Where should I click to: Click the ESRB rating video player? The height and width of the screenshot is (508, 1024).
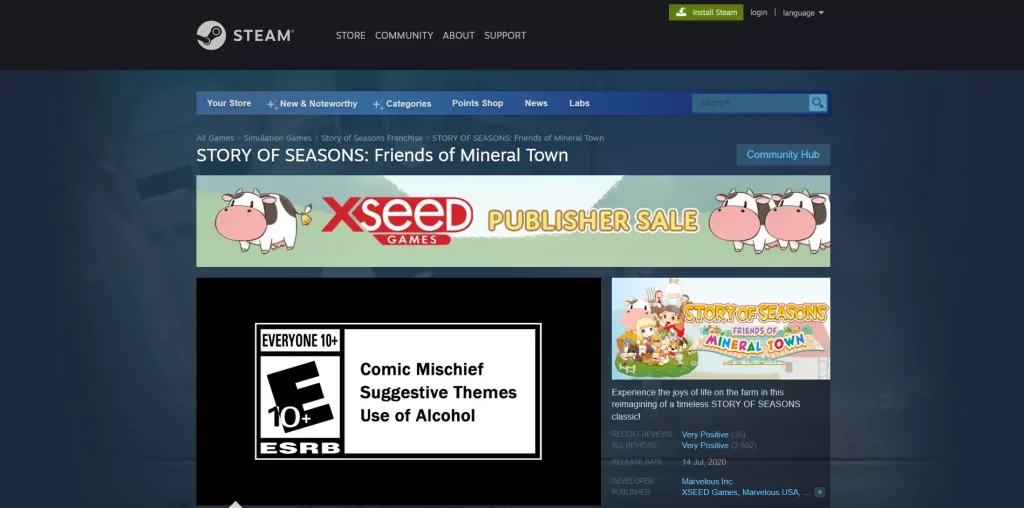coord(398,391)
